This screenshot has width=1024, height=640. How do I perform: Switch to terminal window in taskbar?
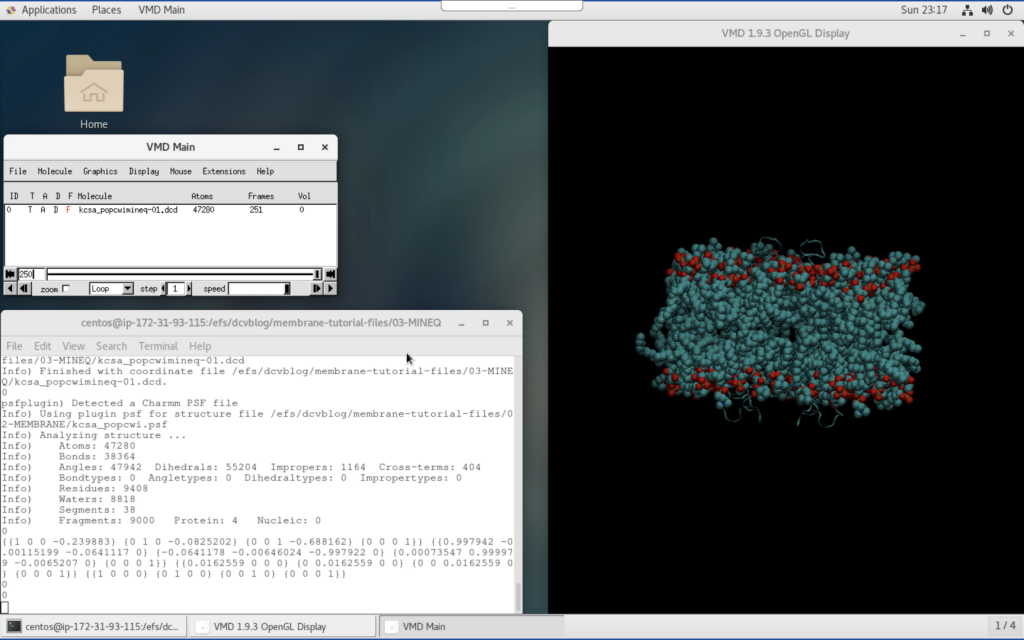(x=94, y=626)
